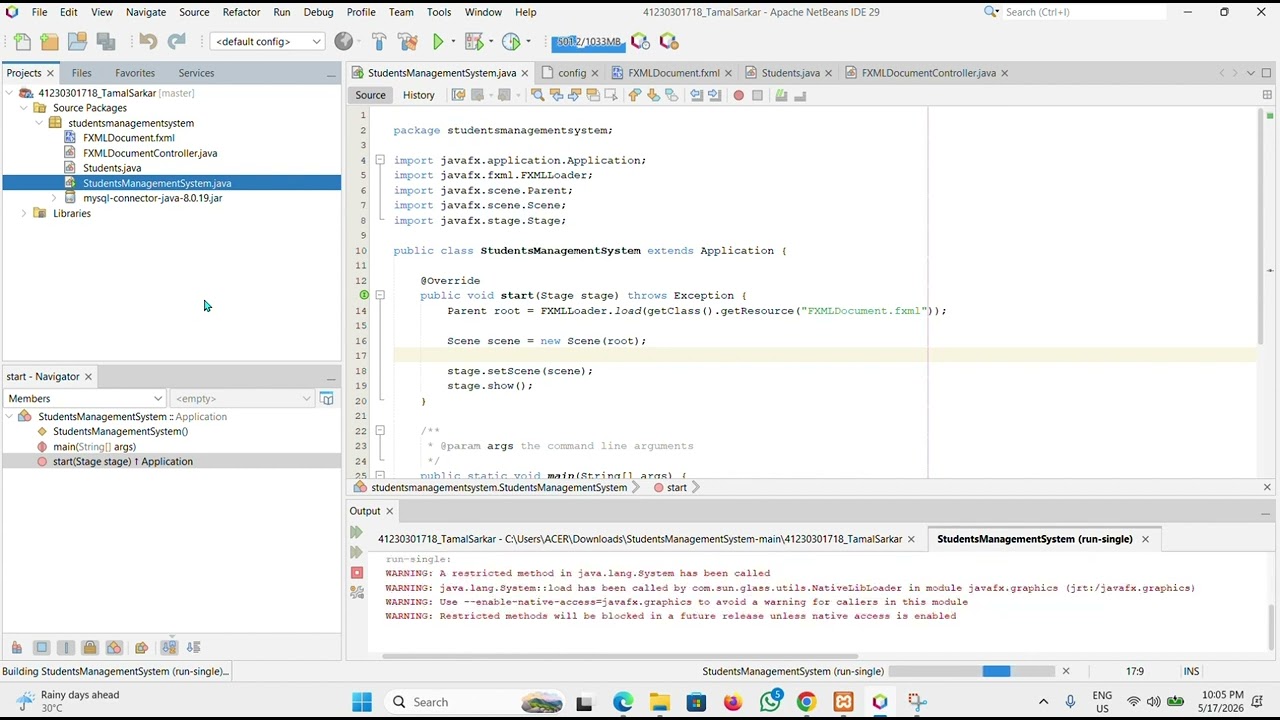Click the Open Project toolbar icon
The height and width of the screenshot is (720, 1280).
[x=77, y=42]
